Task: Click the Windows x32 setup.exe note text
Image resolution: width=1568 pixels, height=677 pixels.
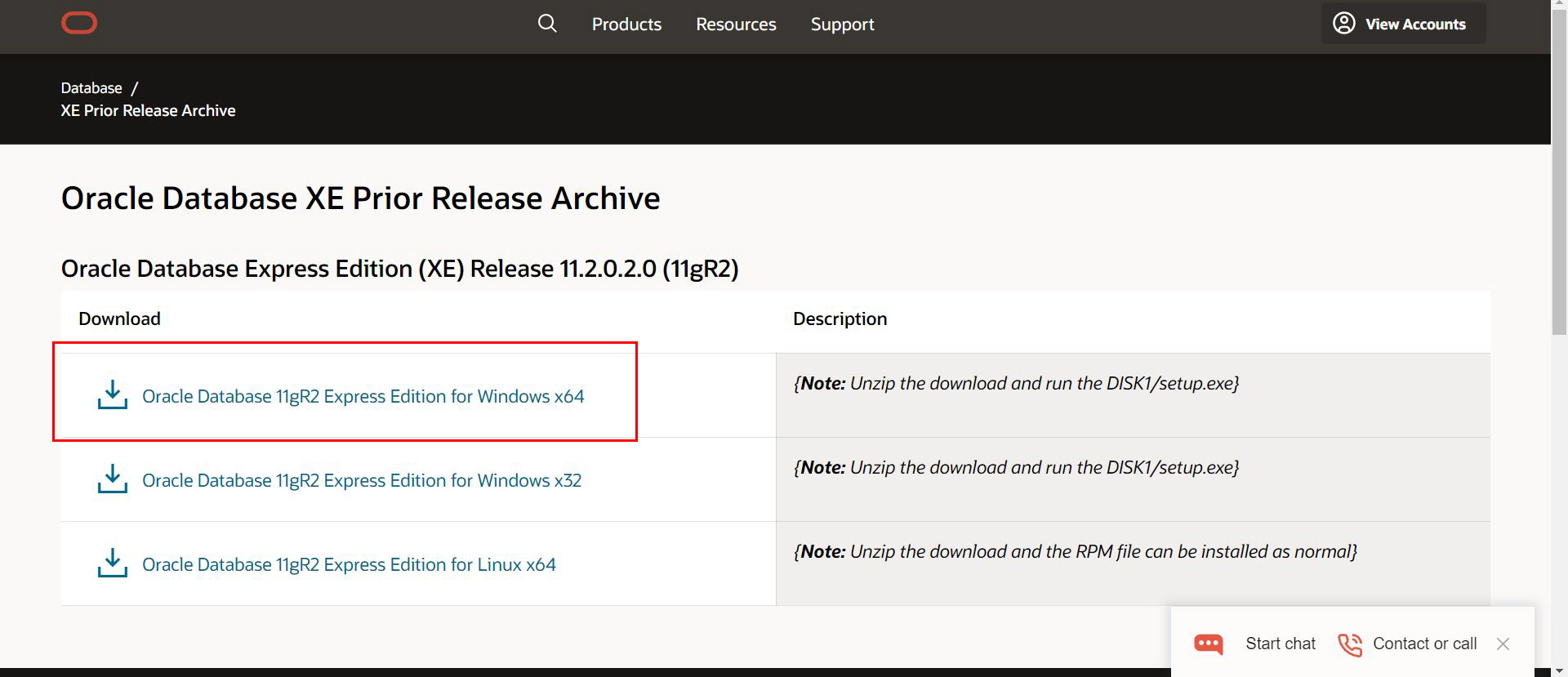Action: pos(1016,467)
